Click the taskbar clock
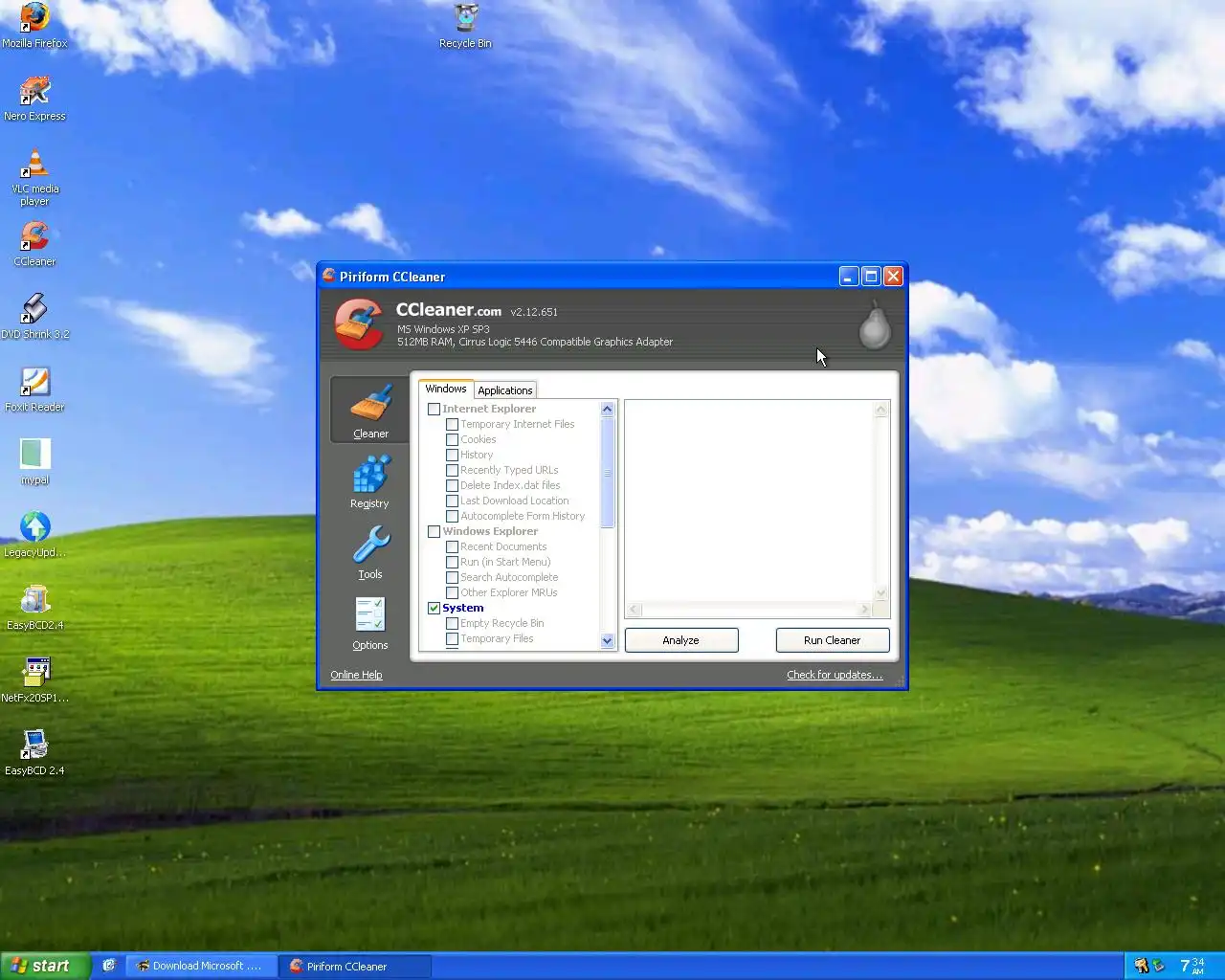 click(1193, 966)
